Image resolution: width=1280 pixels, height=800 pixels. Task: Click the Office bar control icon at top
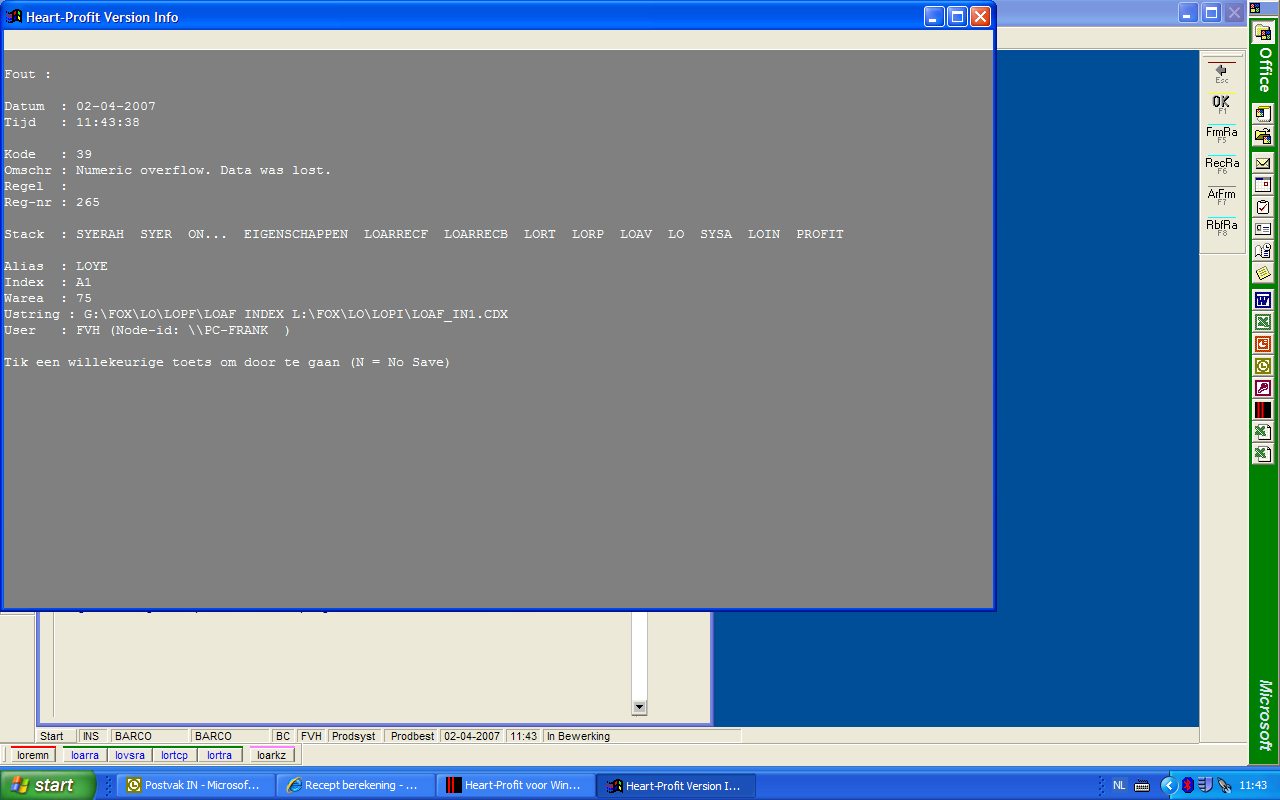(1255, 8)
